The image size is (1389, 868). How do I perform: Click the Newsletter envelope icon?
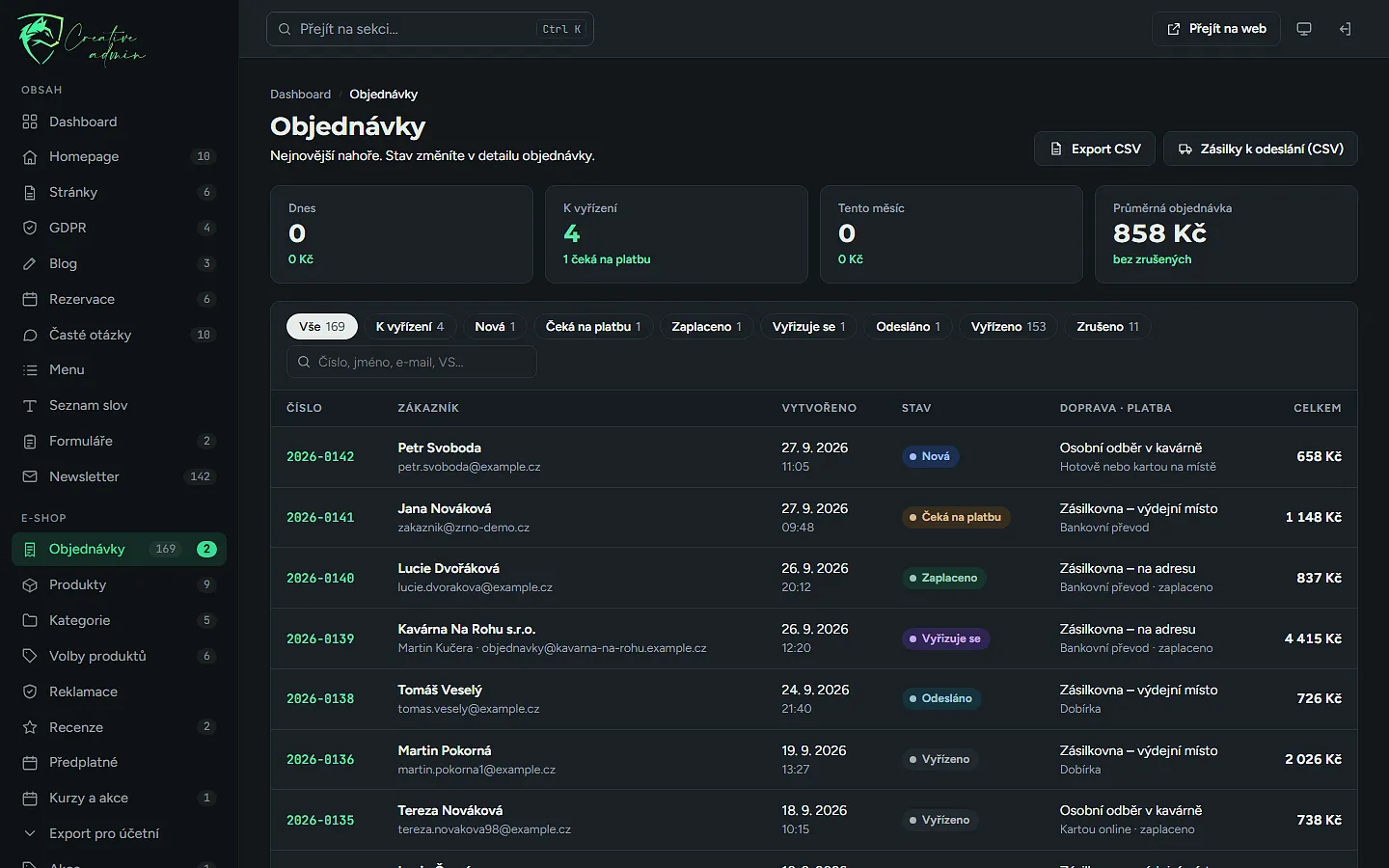click(x=30, y=476)
